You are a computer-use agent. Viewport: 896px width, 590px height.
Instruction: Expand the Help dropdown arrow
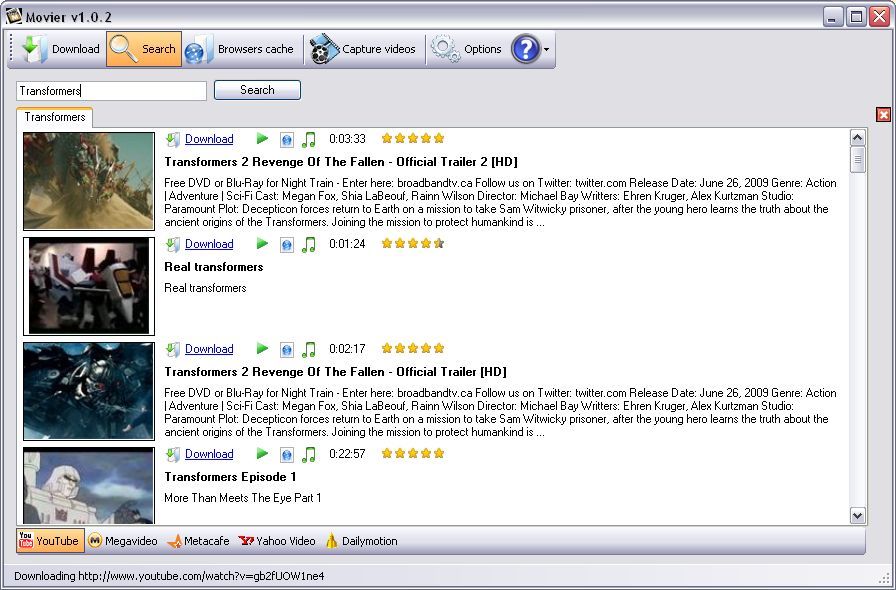547,50
